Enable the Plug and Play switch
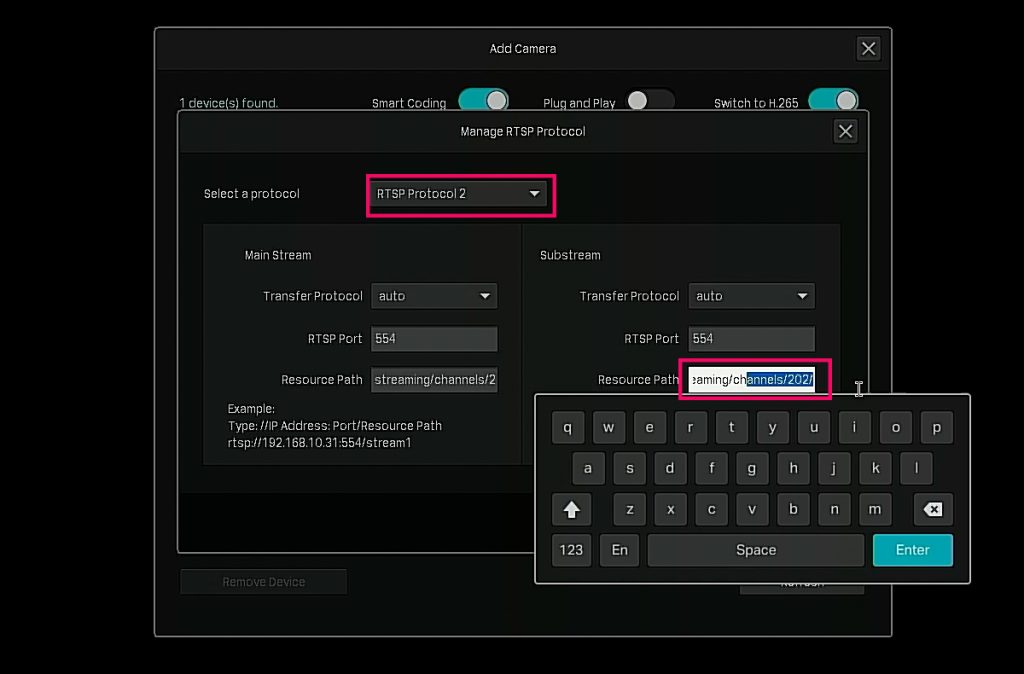 (649, 102)
